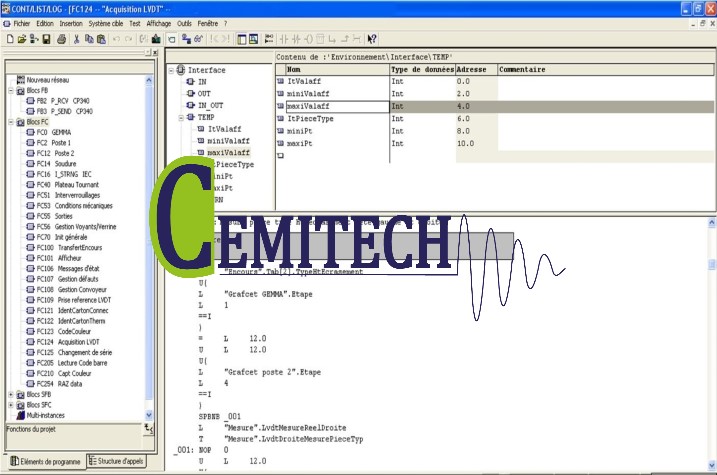Expand the Blocs SFC tree node
717x475 pixels.
click(x=11, y=405)
